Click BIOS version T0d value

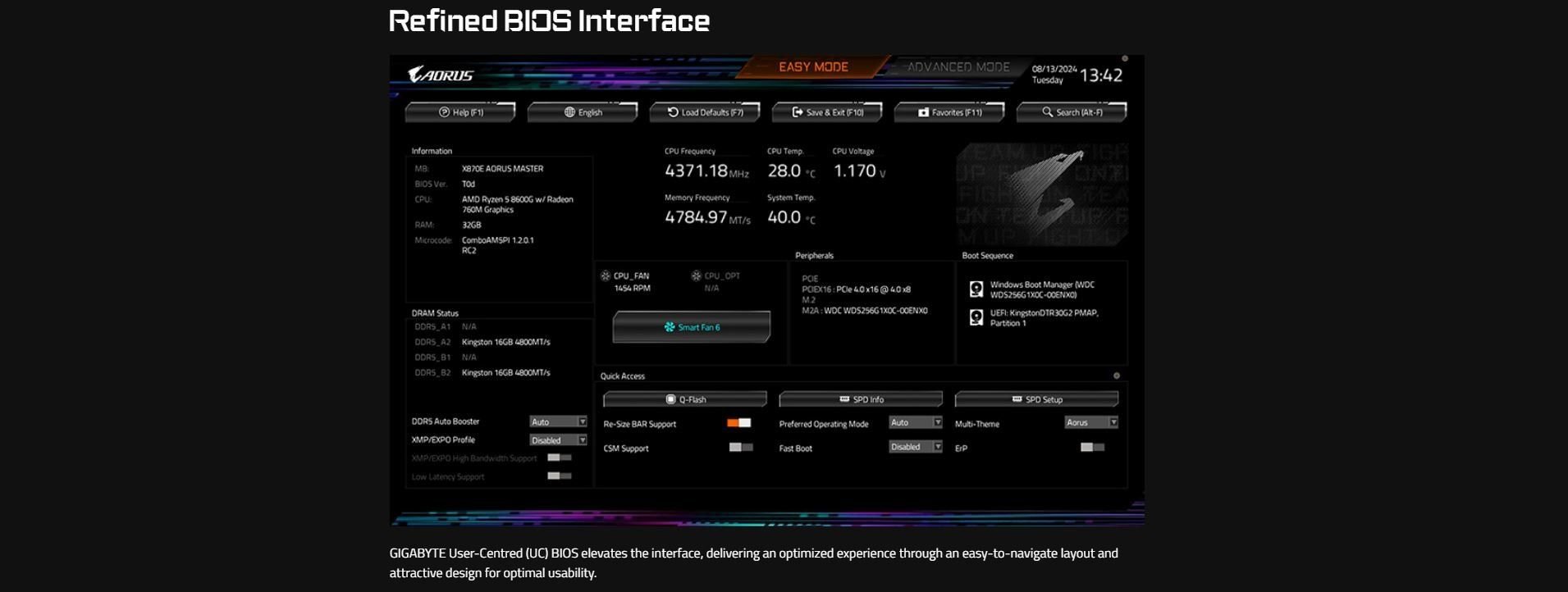[x=469, y=184]
